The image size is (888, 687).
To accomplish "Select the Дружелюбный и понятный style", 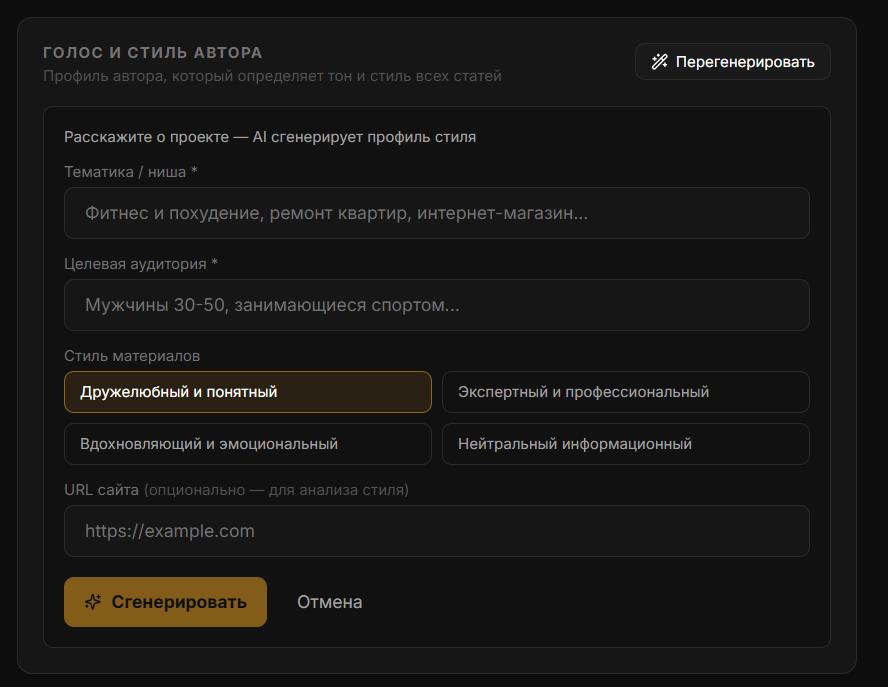I will [x=247, y=392].
